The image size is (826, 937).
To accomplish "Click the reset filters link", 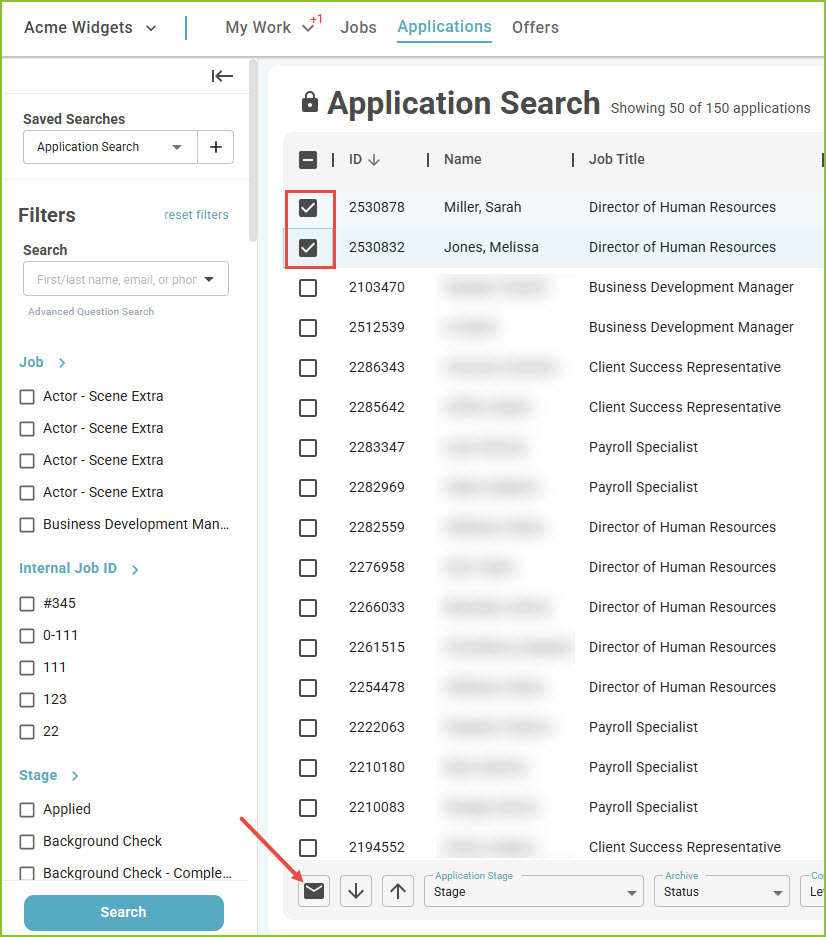I will tap(196, 215).
